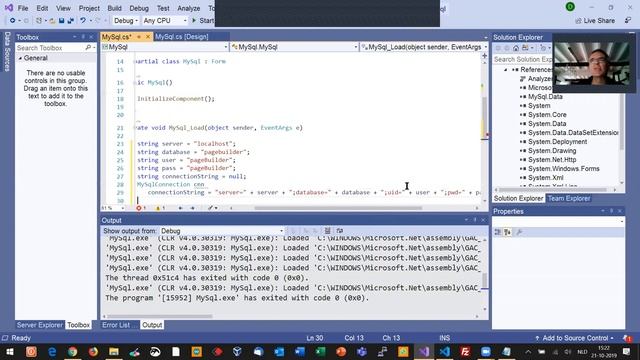Open the Windows Start menu

click(x=10, y=351)
